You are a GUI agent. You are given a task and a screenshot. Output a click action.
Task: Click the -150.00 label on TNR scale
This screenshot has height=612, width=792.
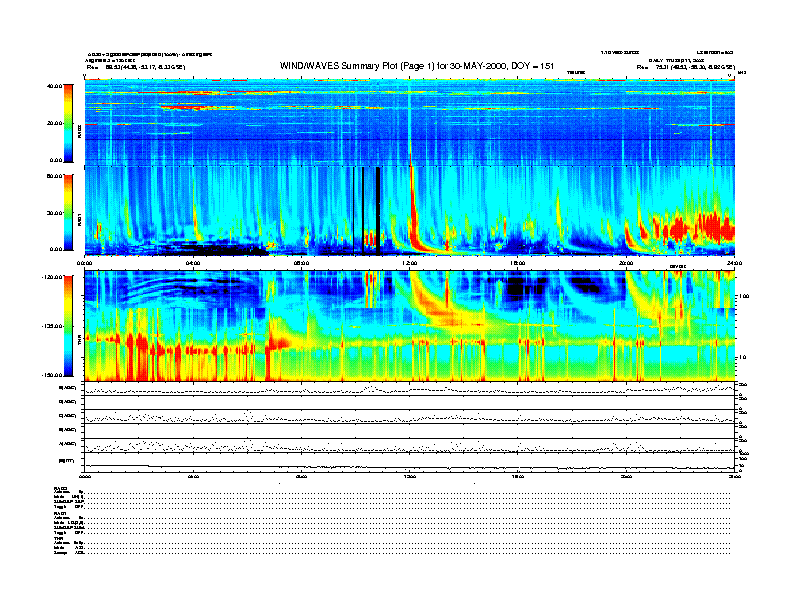pos(53,375)
